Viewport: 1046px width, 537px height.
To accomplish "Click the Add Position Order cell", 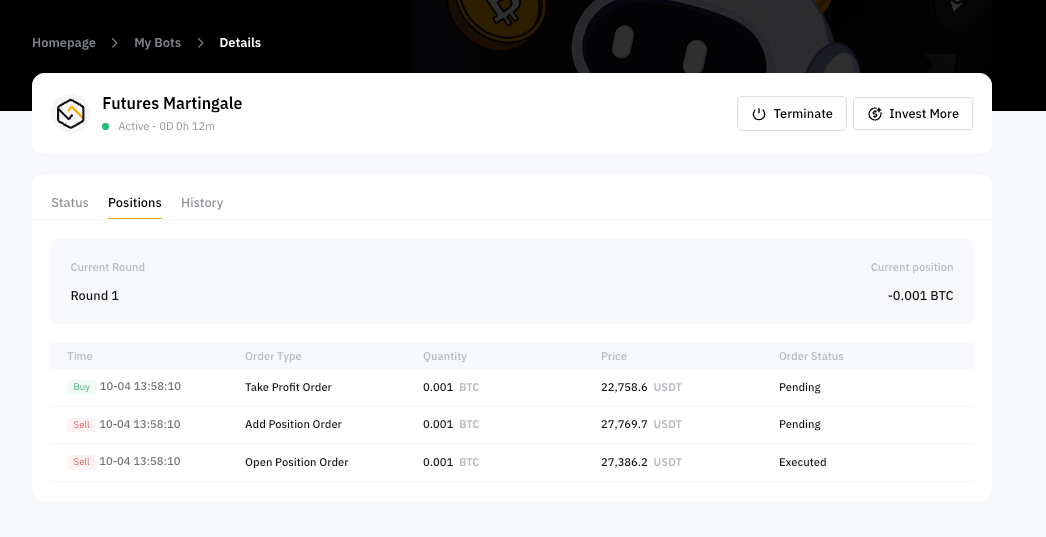I will coord(294,424).
